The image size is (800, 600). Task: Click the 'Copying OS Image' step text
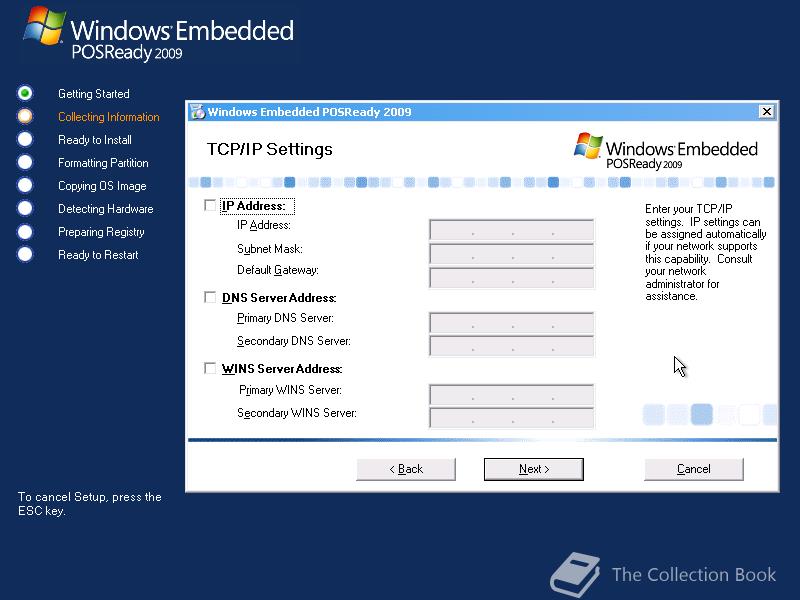click(102, 186)
